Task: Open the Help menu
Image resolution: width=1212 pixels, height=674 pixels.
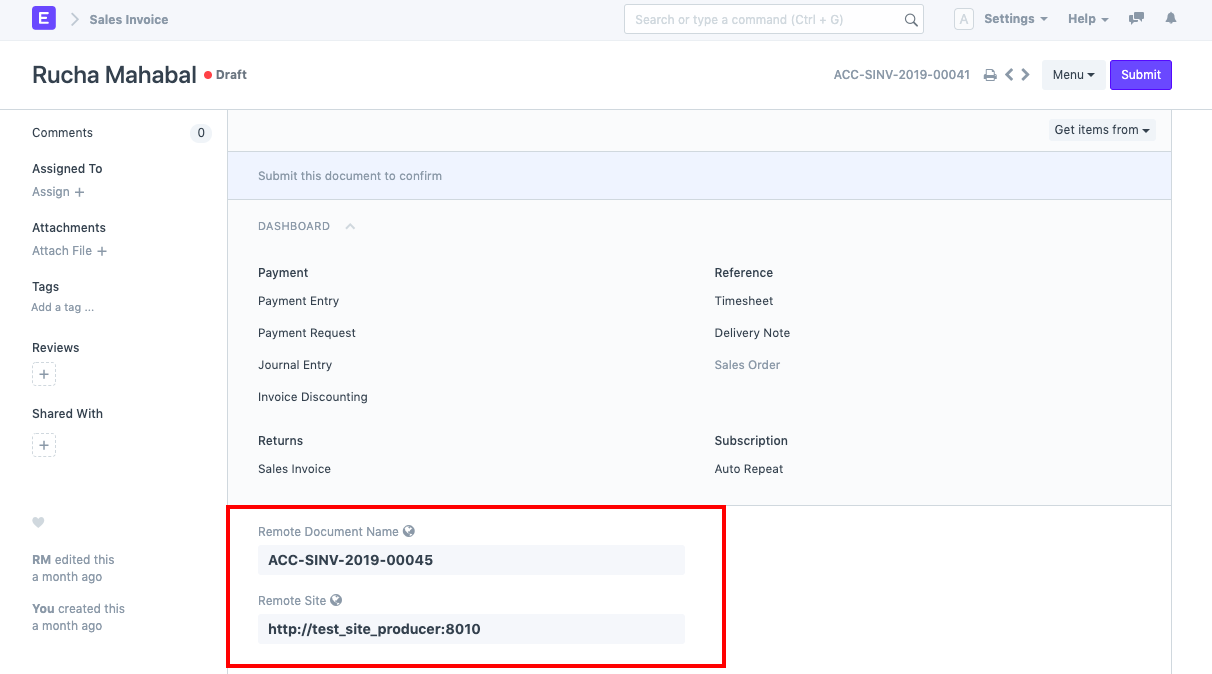Action: pos(1087,18)
